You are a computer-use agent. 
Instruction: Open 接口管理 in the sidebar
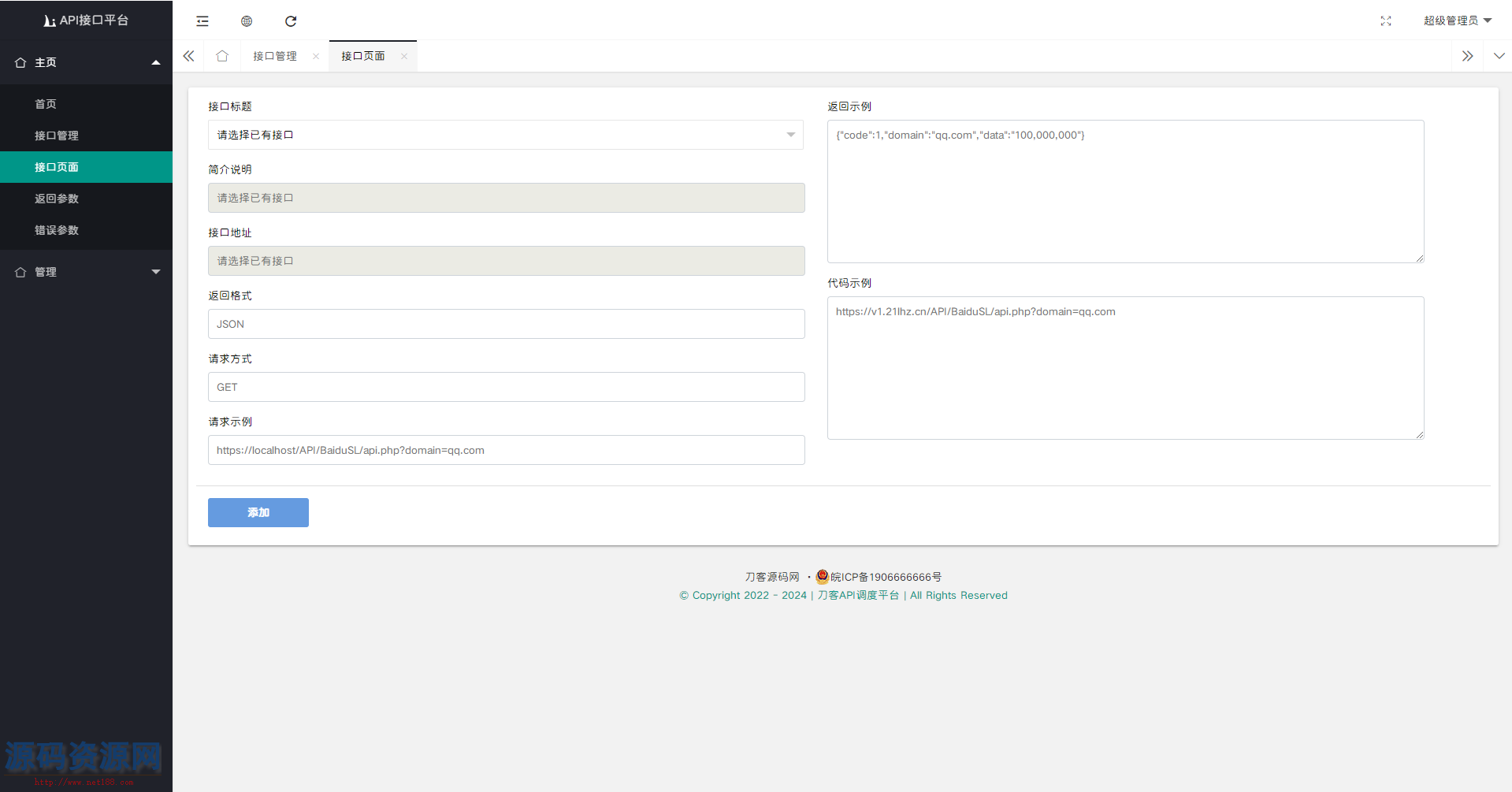87,136
